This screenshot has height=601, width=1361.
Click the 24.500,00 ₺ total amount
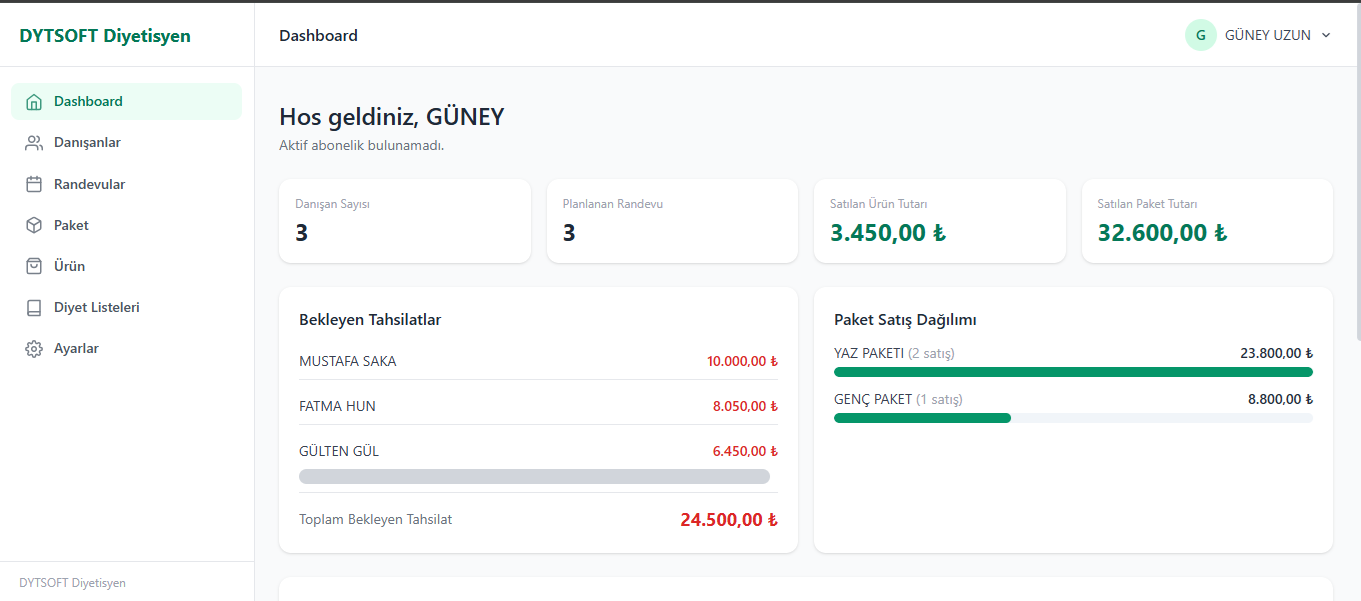[729, 520]
